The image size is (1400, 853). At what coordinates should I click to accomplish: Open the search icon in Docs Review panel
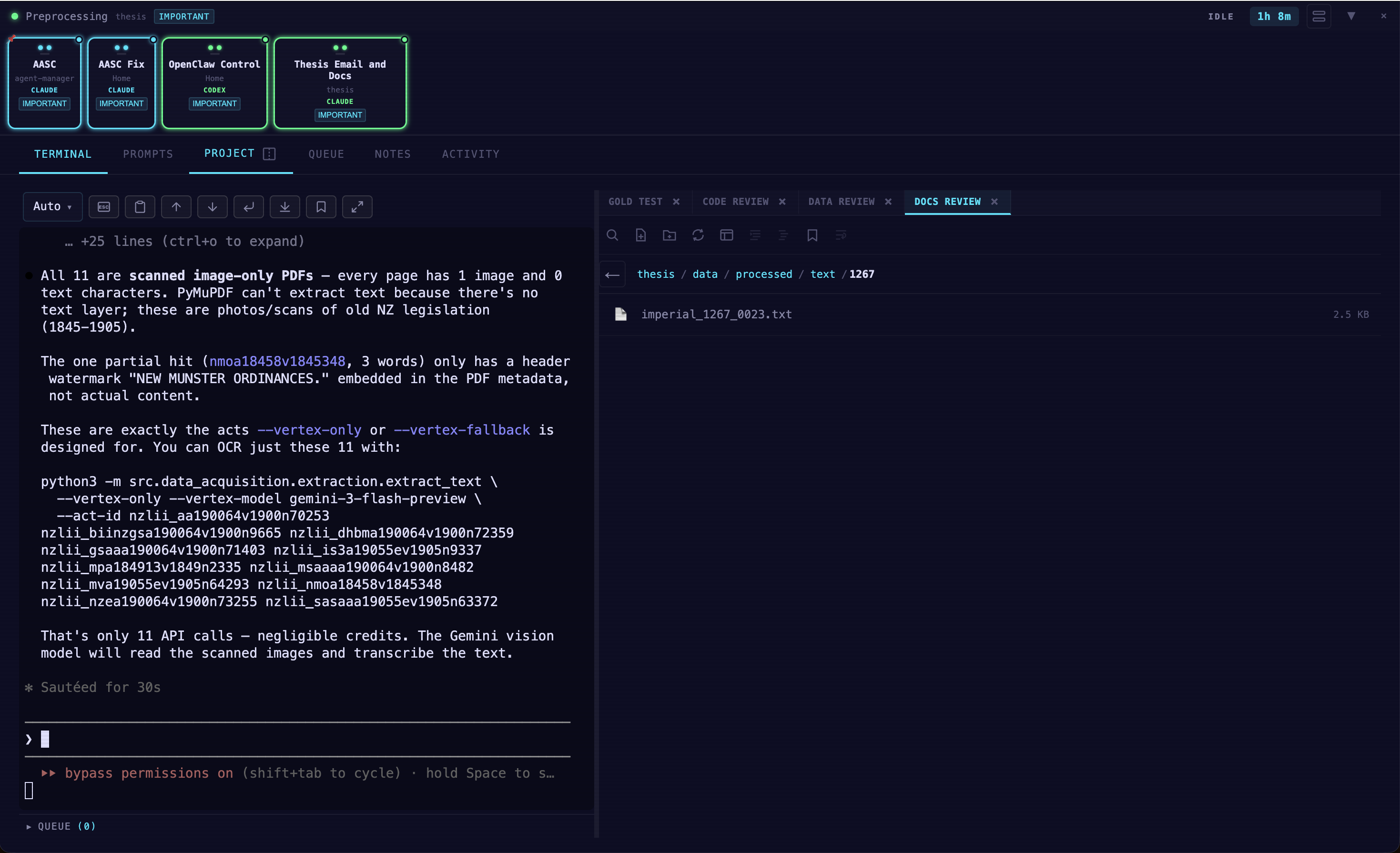point(612,235)
